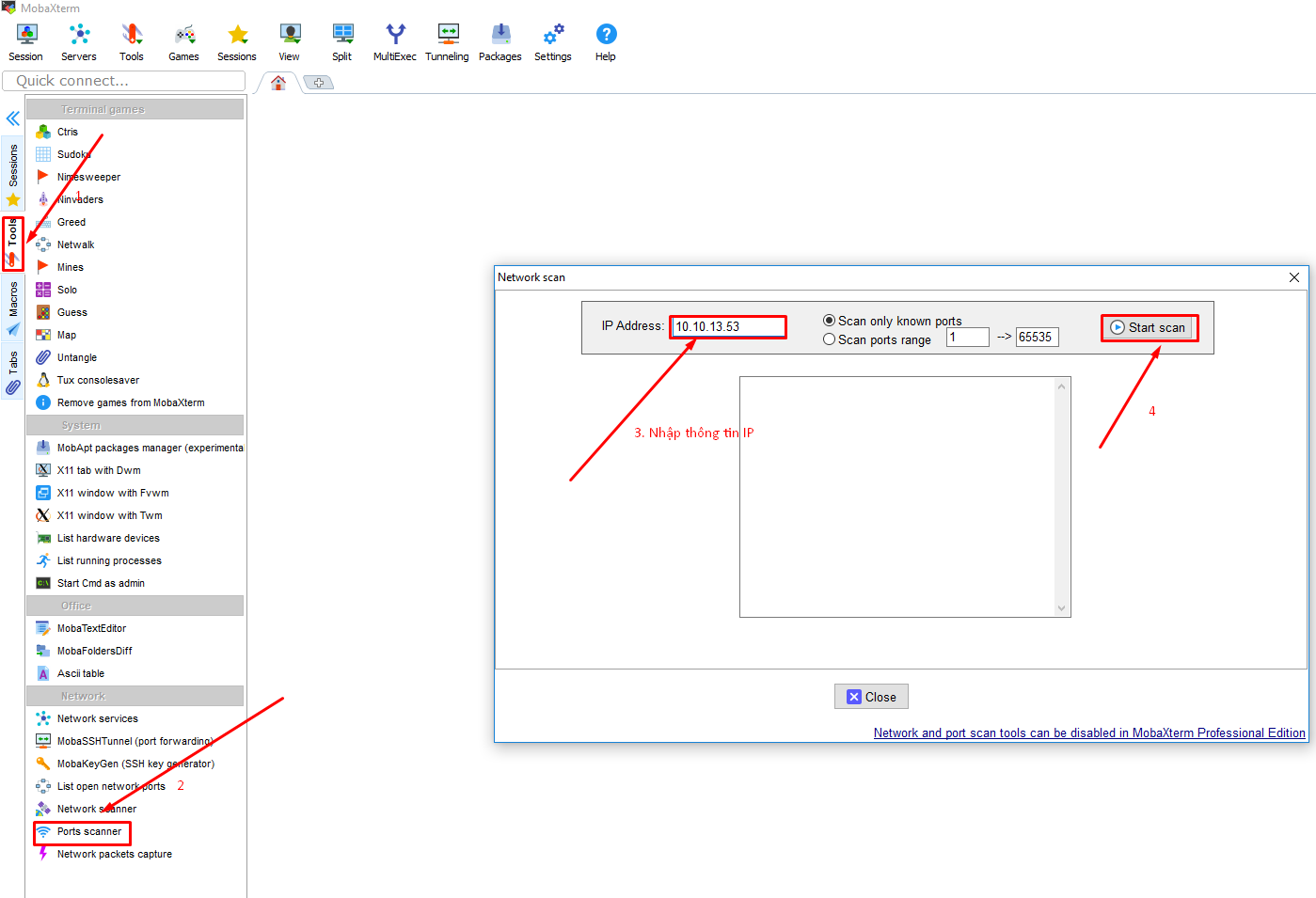The width and height of the screenshot is (1316, 898).
Task: Open the Tunneling toolbar button
Action: [448, 42]
